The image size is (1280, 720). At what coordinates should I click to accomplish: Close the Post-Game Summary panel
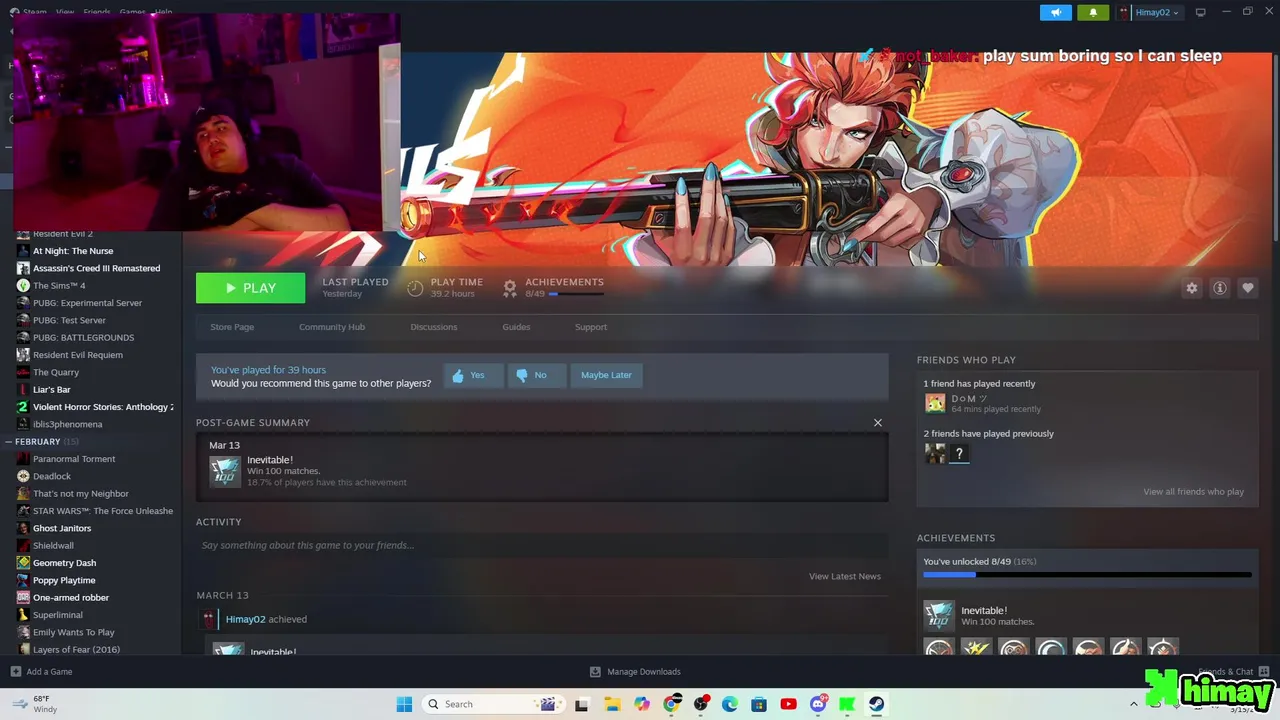pyautogui.click(x=878, y=423)
